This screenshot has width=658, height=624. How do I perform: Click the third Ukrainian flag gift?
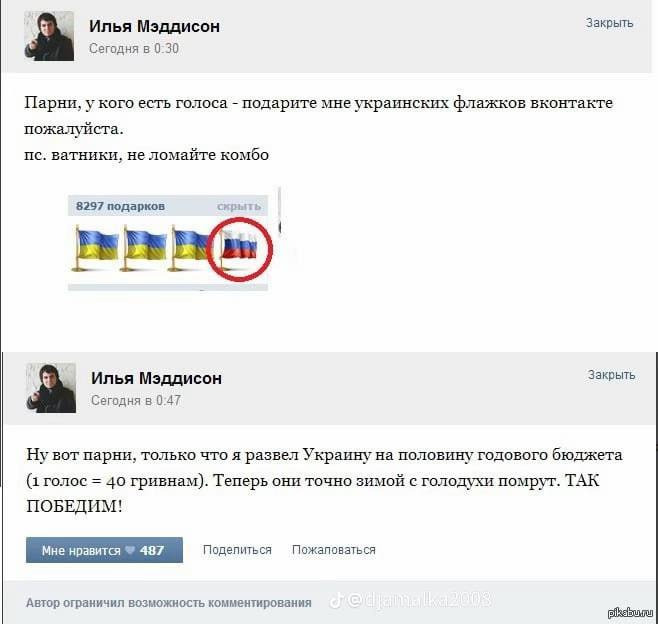(190, 248)
